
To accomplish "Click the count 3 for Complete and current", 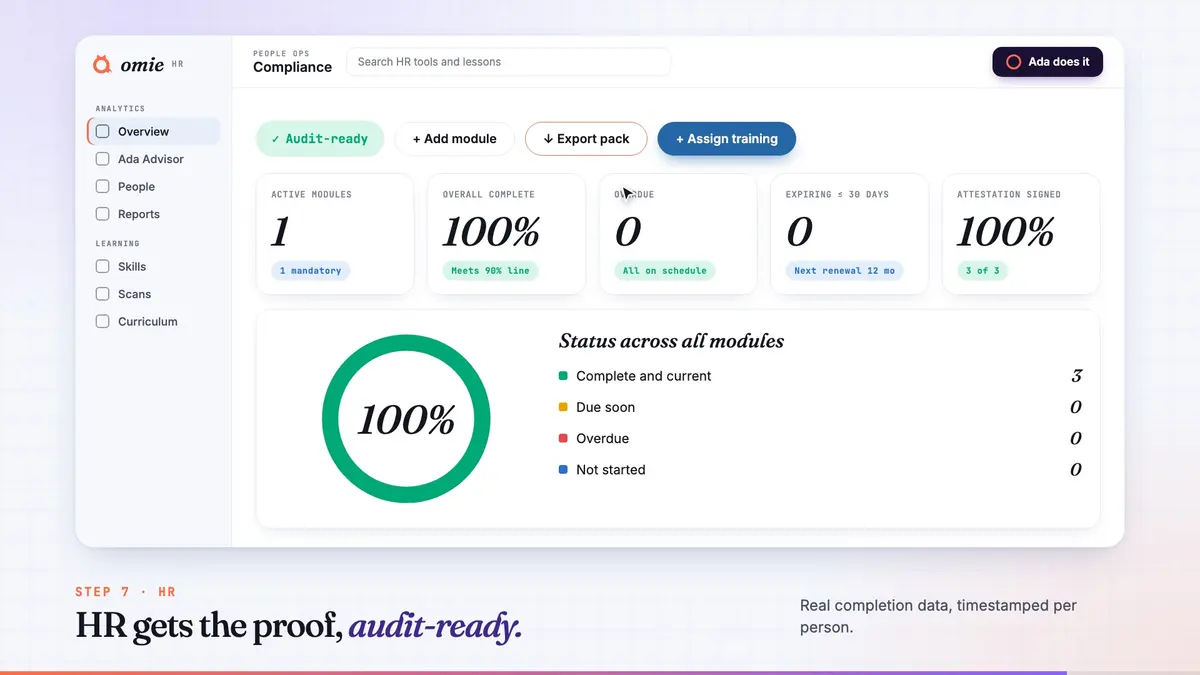I will pos(1077,376).
